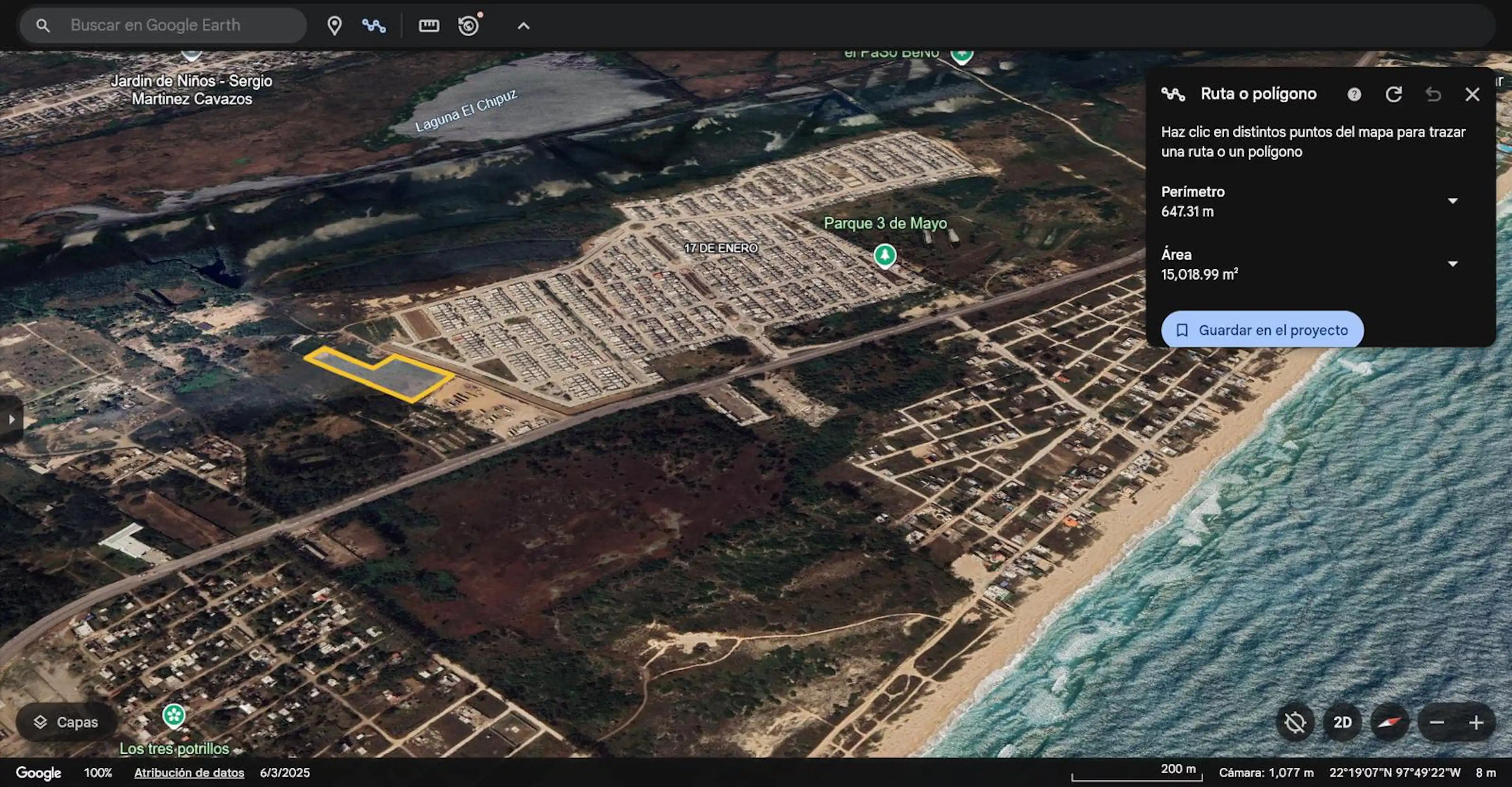Expand the Perímetro units dropdown
1512x787 pixels.
pyautogui.click(x=1453, y=201)
